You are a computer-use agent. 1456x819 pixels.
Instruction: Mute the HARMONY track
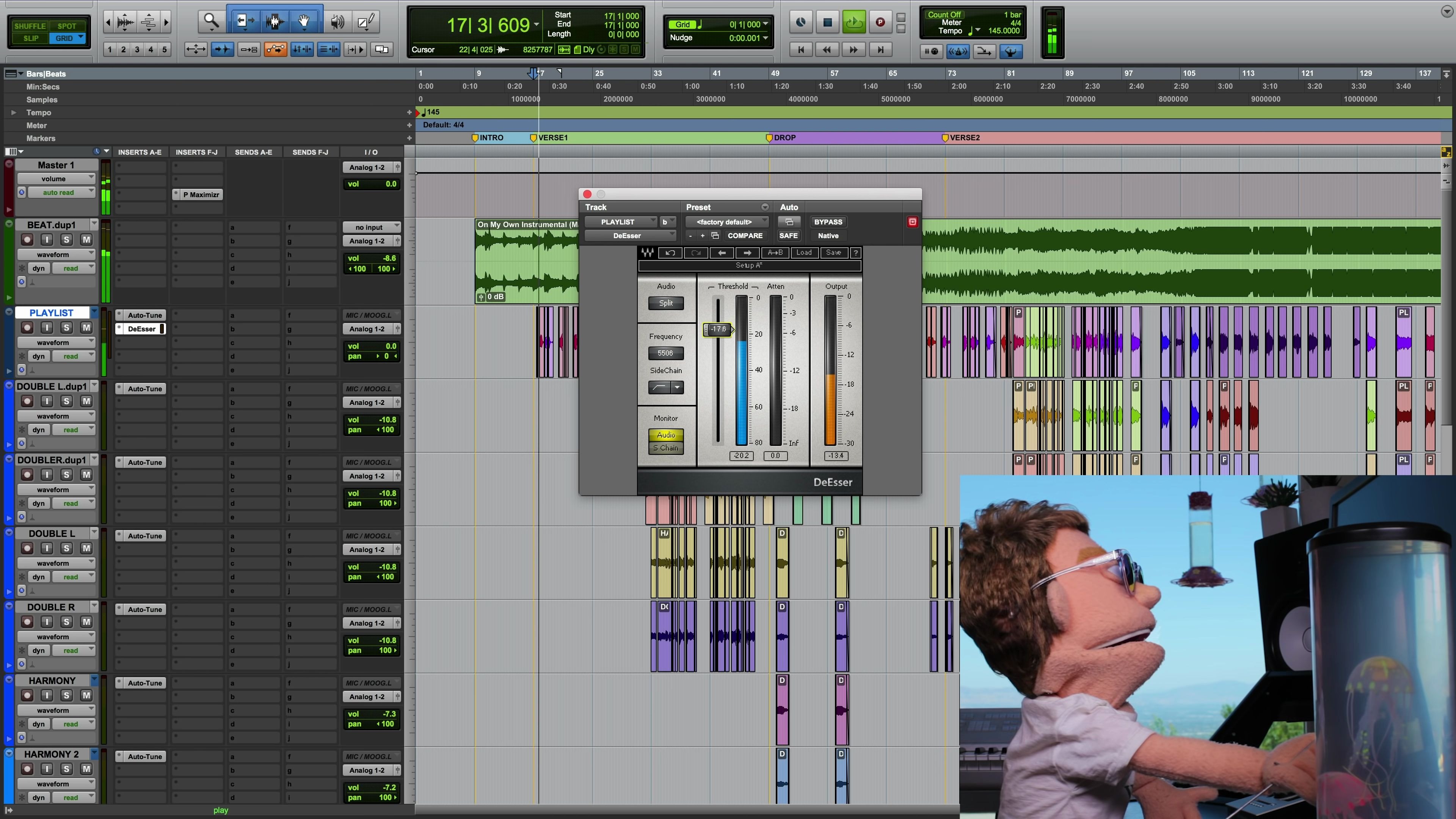(x=86, y=695)
